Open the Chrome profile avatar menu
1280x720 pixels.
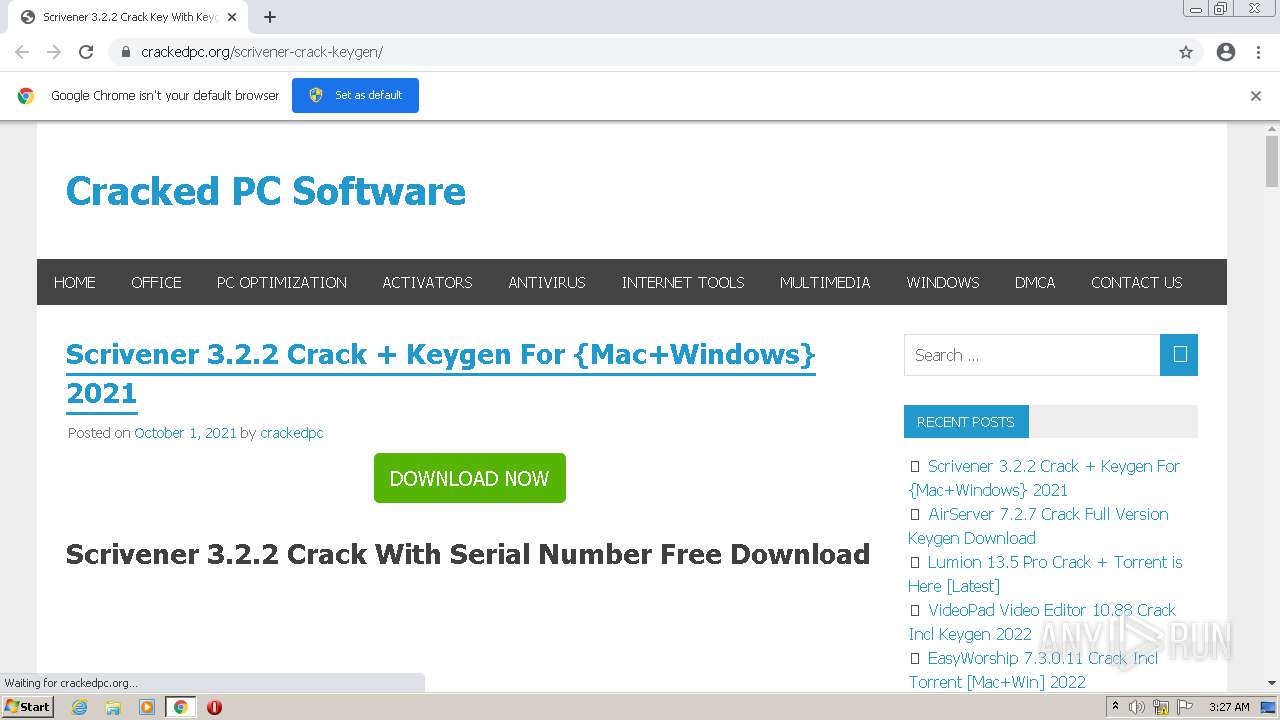(x=1226, y=52)
